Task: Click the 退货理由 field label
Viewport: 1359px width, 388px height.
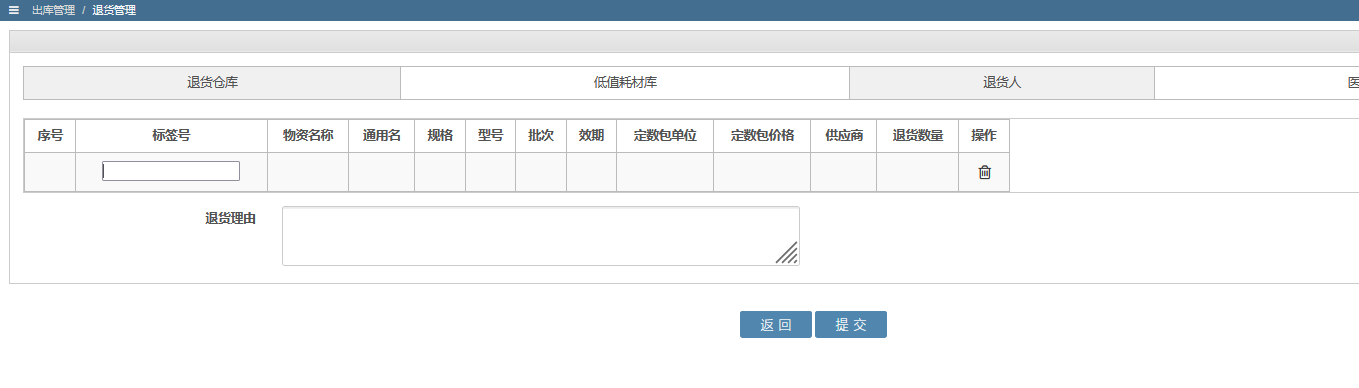Action: click(x=230, y=219)
